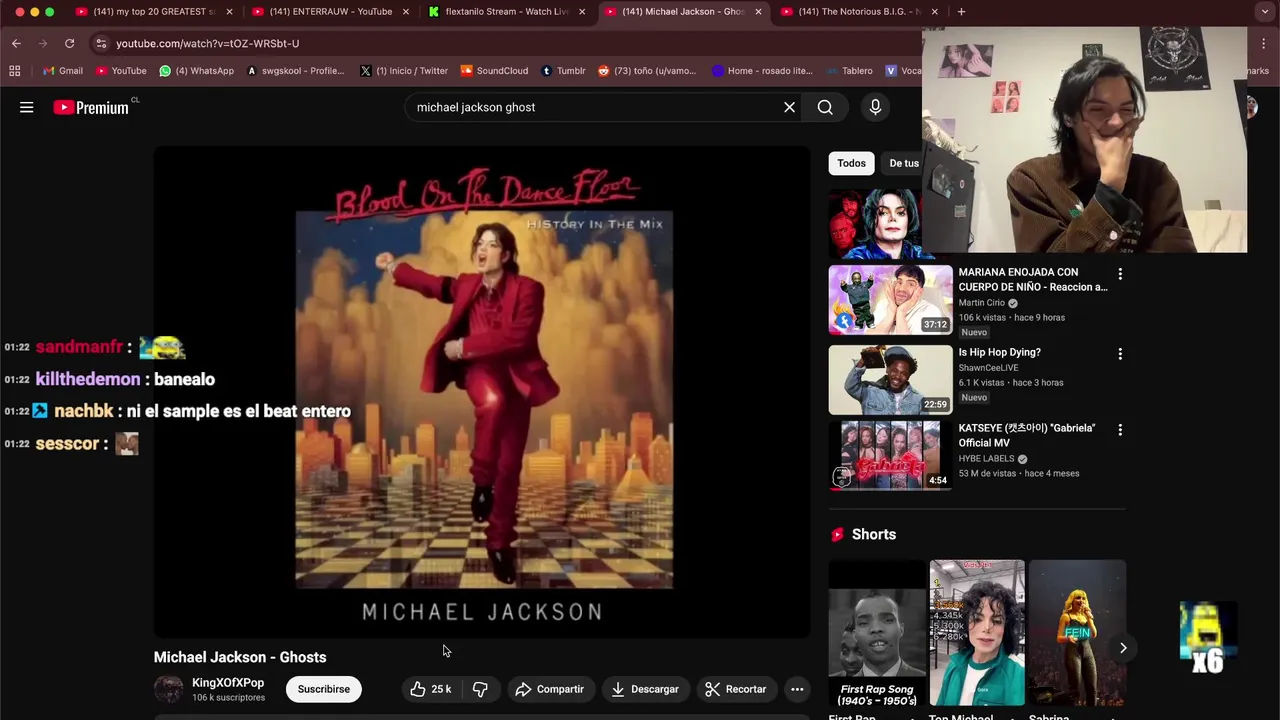Screen dimensions: 1280x720
Task: Select the 'Todos' filter chip
Action: [851, 163]
